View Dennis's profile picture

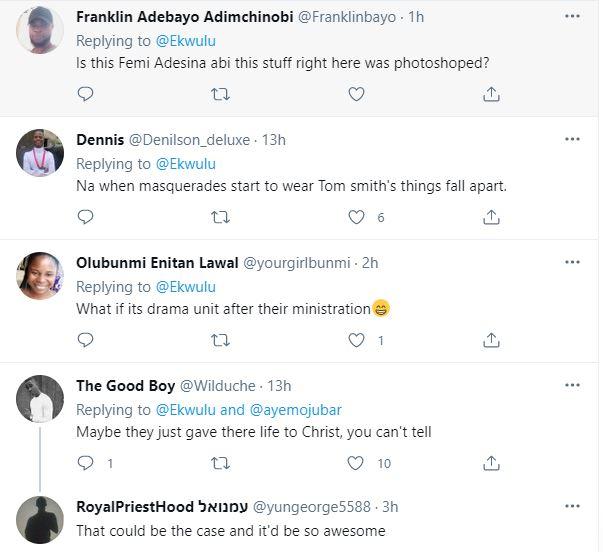pyautogui.click(x=41, y=153)
